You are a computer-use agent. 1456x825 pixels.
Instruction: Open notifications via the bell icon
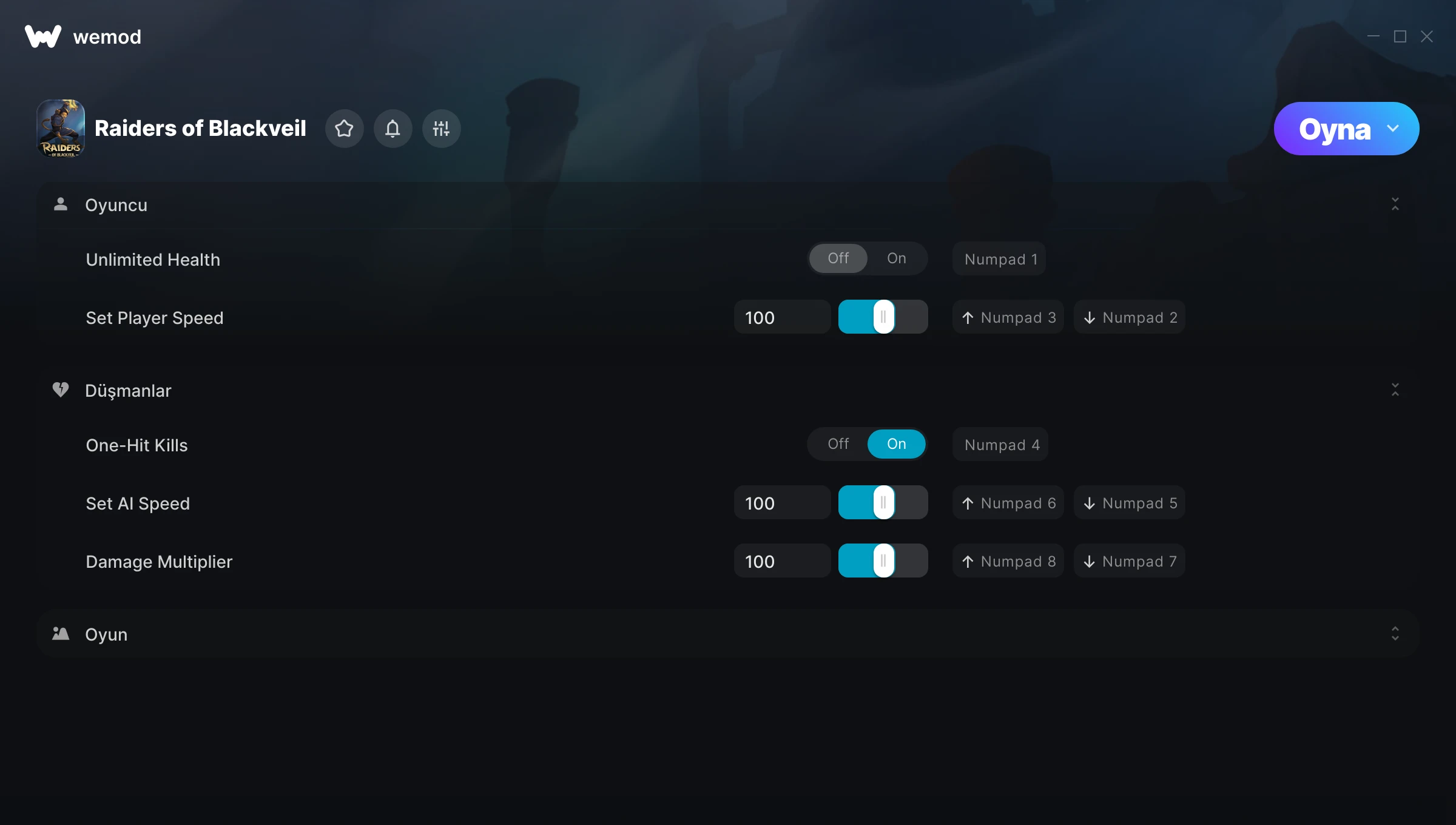click(393, 129)
